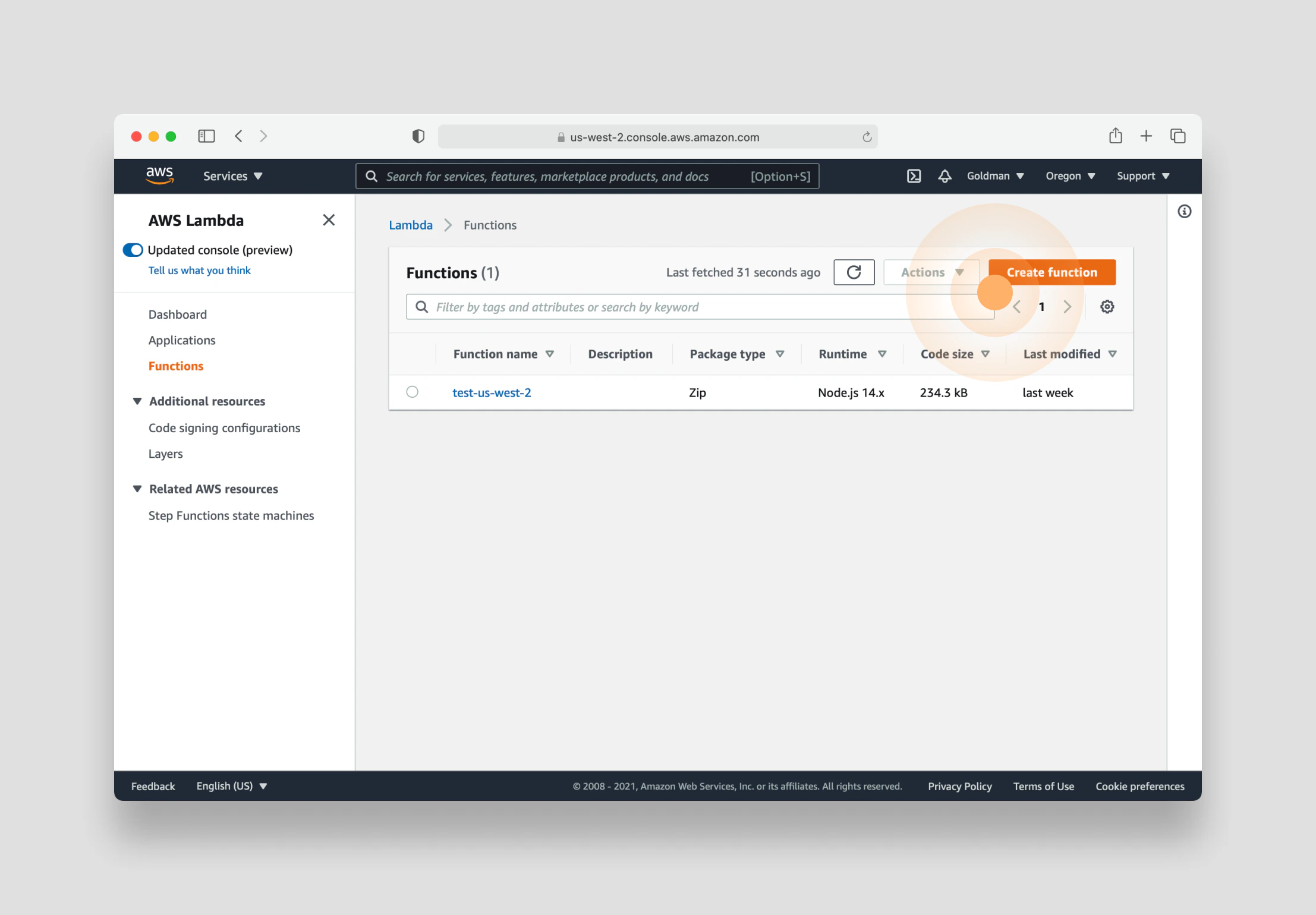Click search magnifier in AWS search bar
Image resolution: width=1316 pixels, height=915 pixels.
coord(371,176)
